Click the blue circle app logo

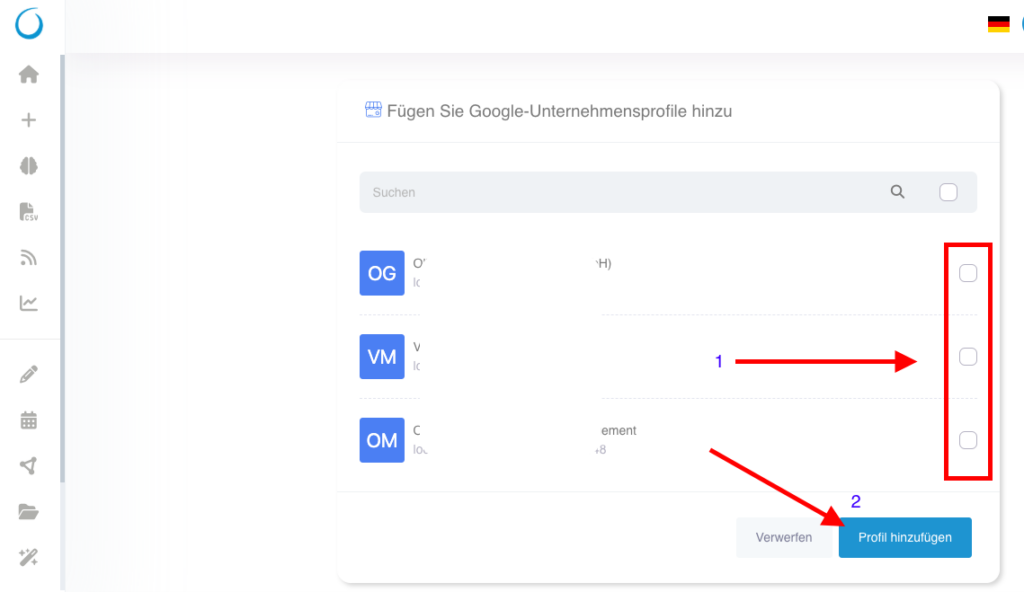[x=29, y=24]
